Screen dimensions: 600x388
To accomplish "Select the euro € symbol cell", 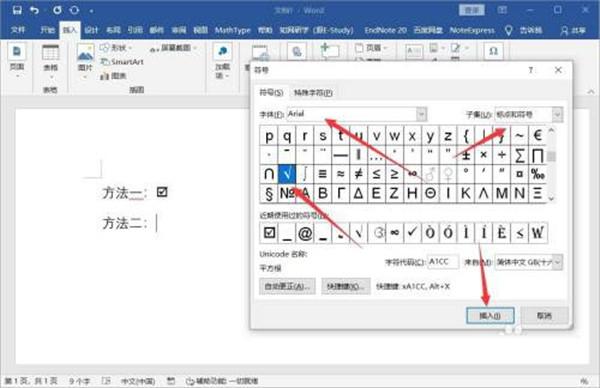I will [x=537, y=135].
